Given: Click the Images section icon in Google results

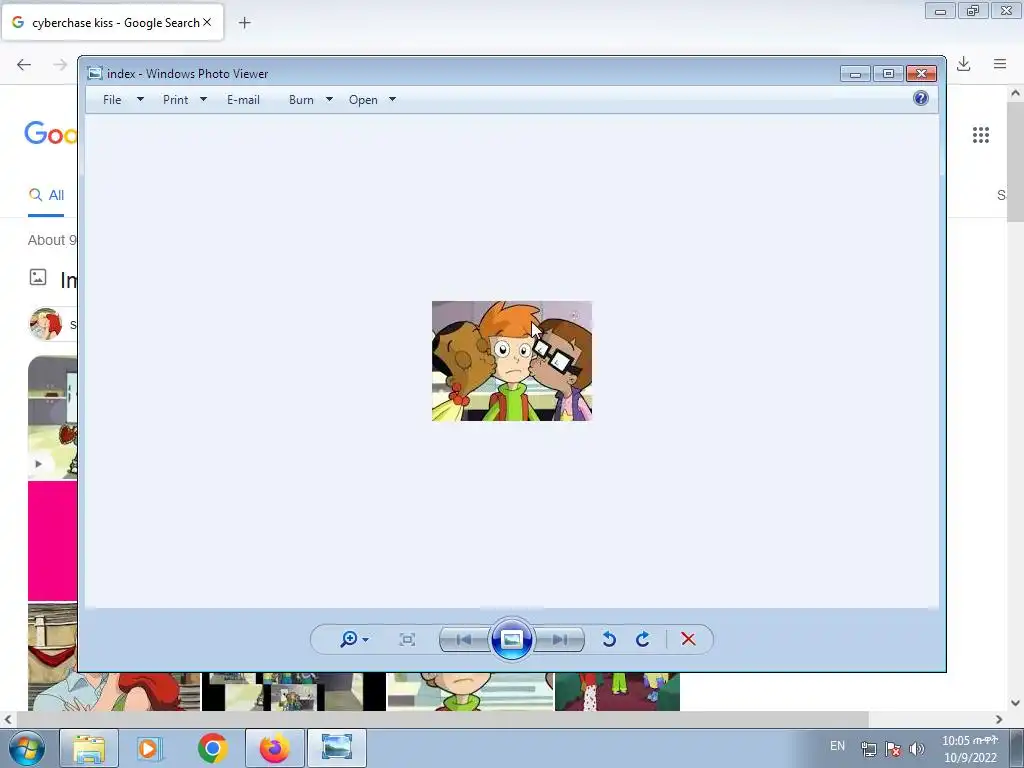Looking at the screenshot, I should point(38,277).
